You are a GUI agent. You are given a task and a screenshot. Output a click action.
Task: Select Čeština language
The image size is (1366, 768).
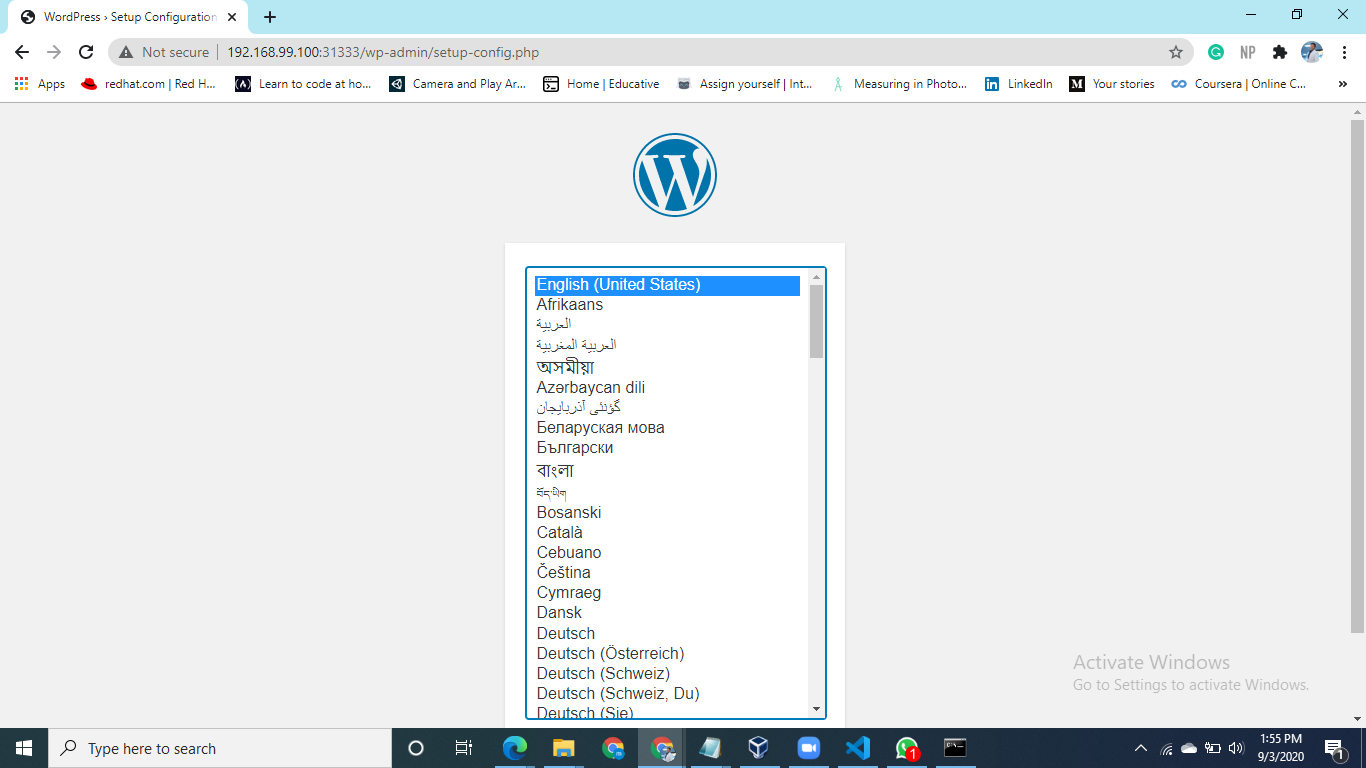[x=667, y=573]
